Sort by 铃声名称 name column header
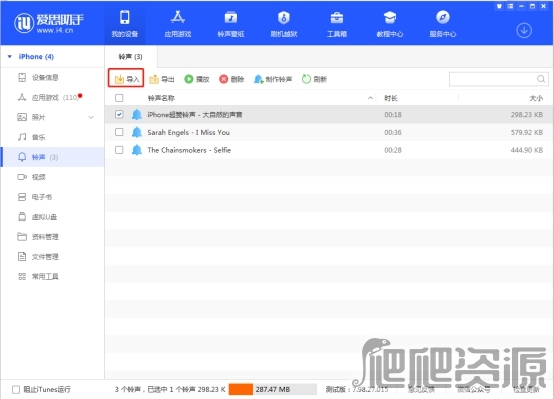 pos(161,98)
